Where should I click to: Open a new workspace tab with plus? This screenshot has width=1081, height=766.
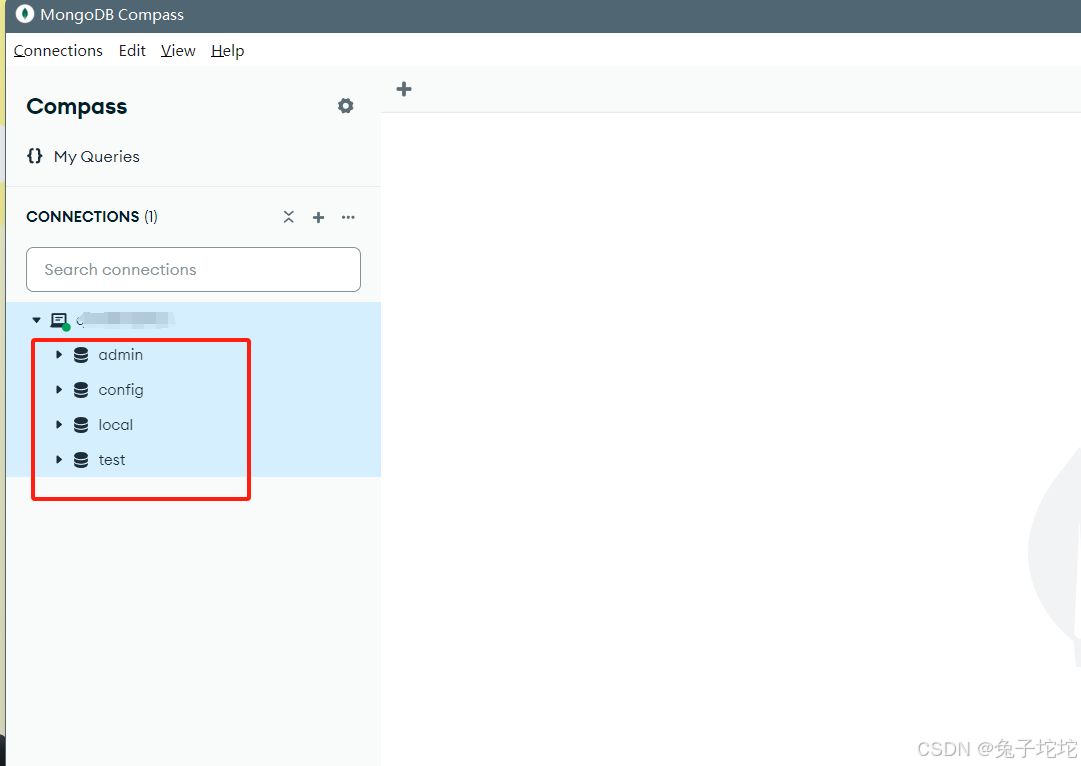404,89
